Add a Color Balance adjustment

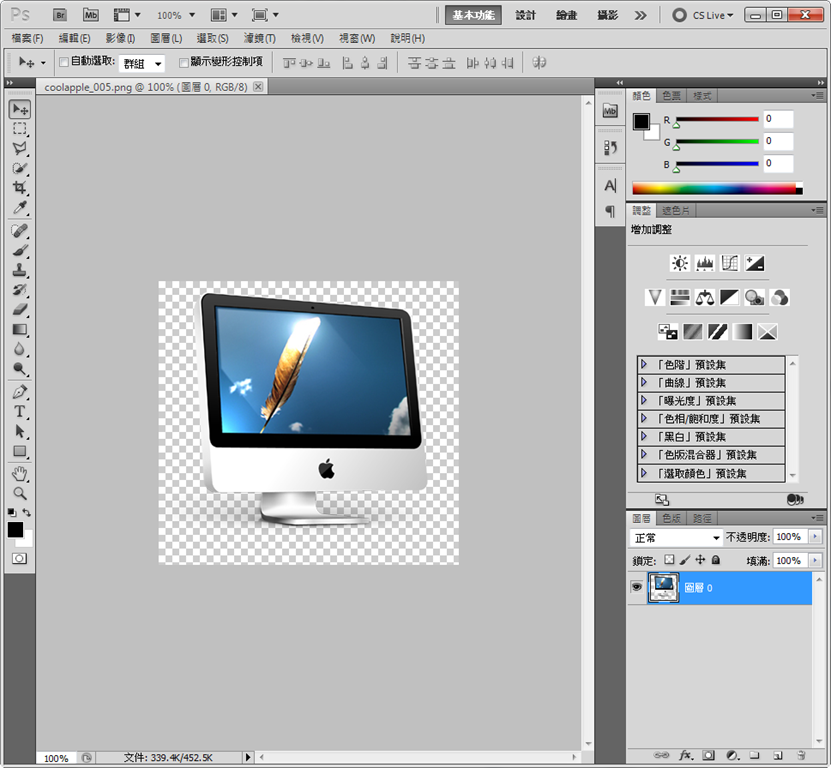click(704, 297)
